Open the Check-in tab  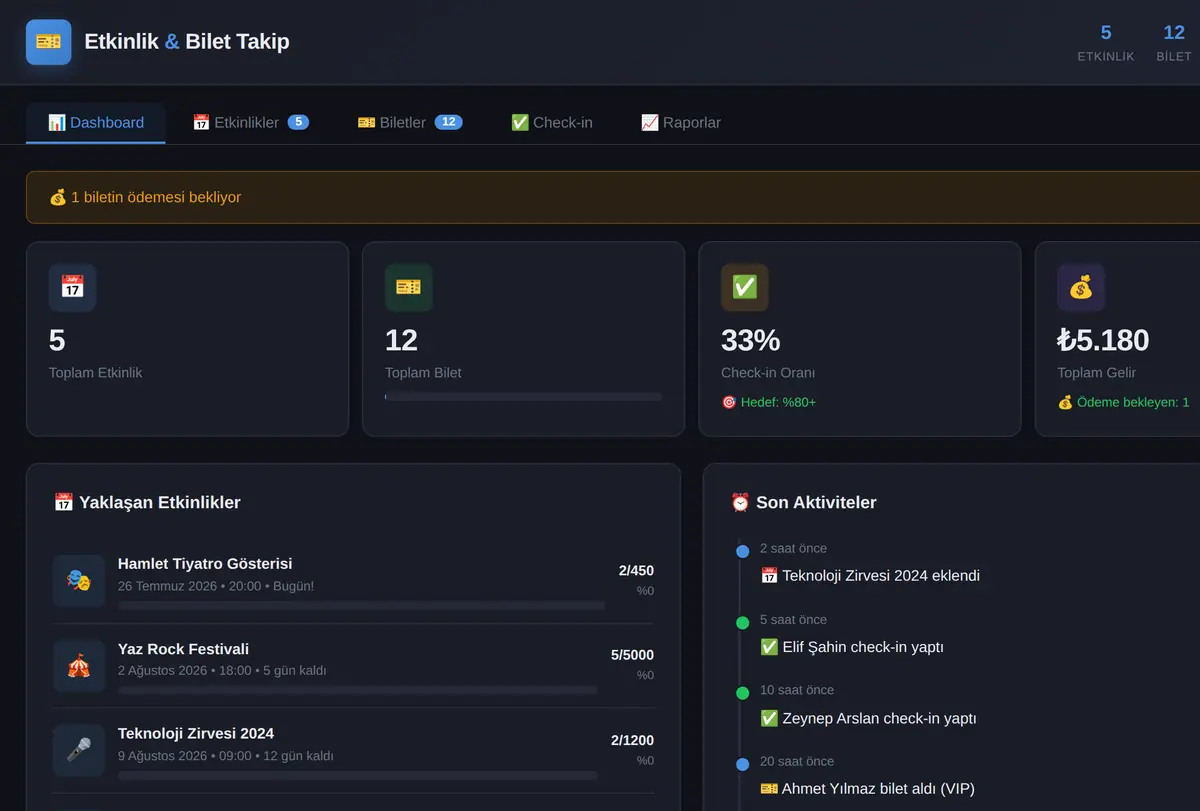(552, 123)
